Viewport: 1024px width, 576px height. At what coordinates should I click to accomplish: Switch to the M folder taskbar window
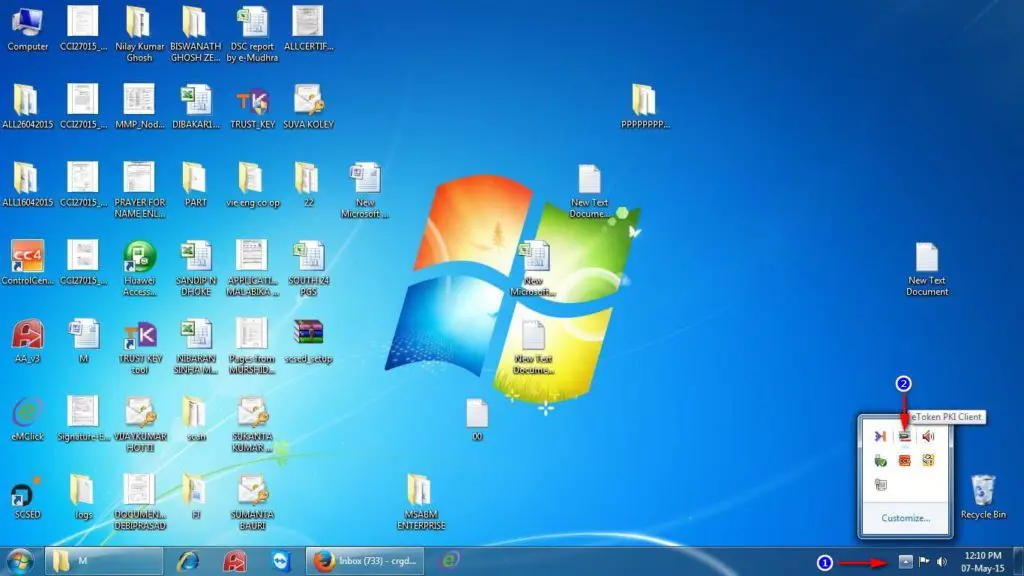[x=105, y=561]
